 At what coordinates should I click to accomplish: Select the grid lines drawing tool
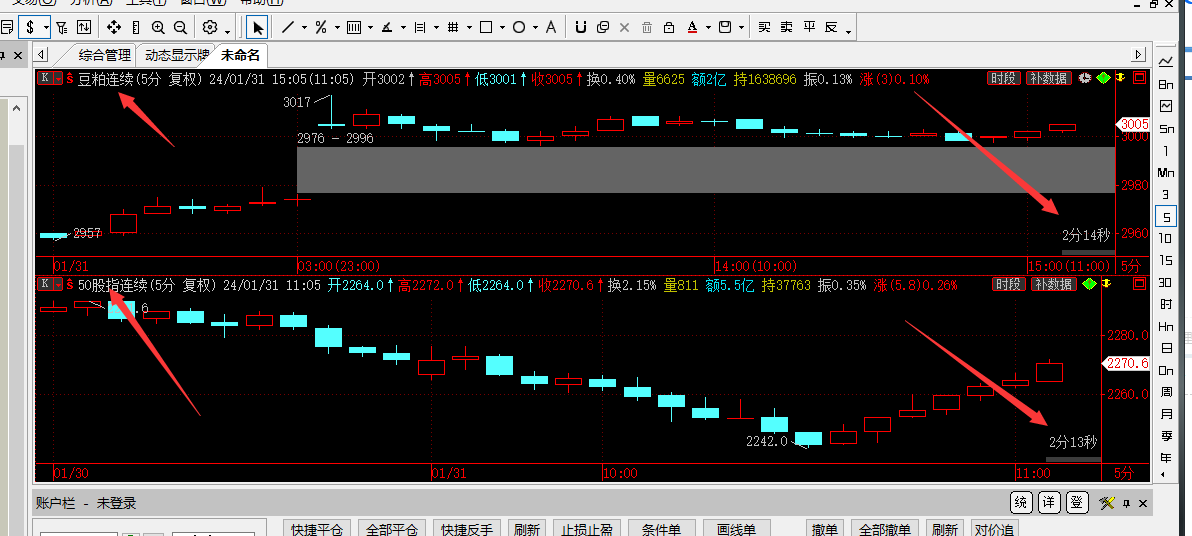[453, 28]
